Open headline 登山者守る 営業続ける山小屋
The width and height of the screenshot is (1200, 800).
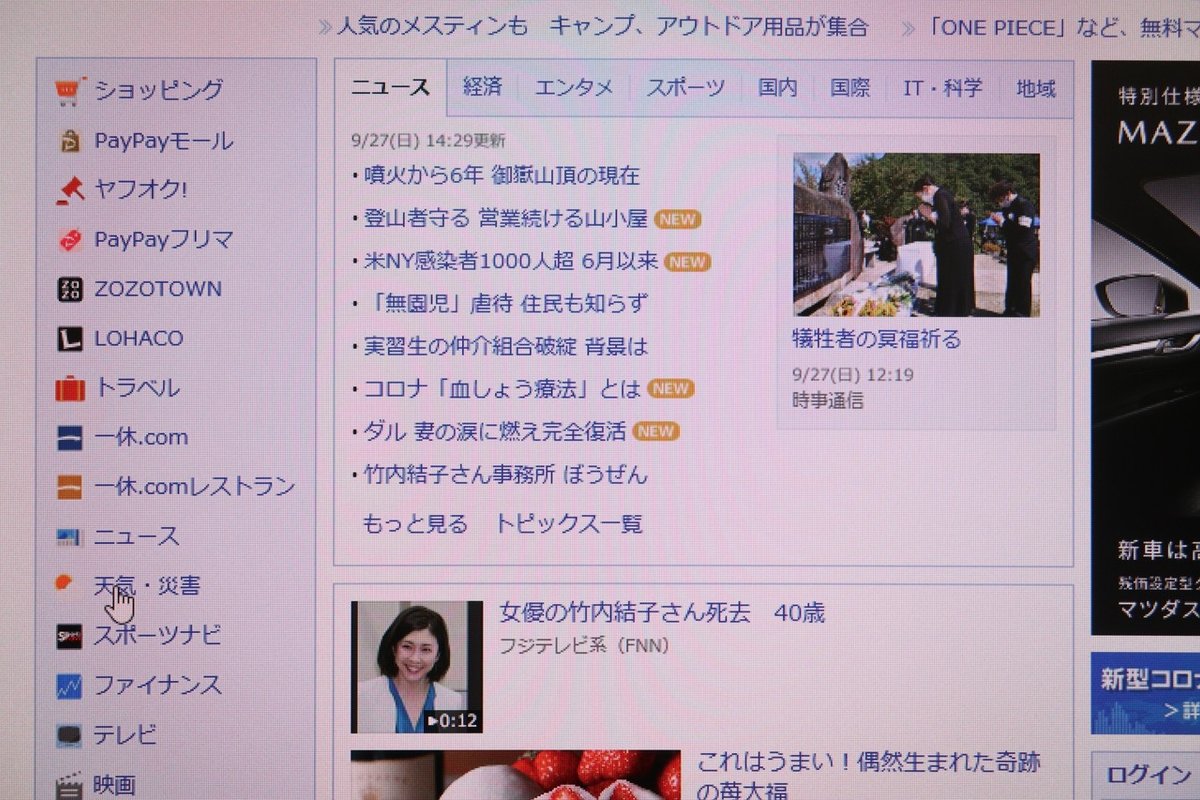point(506,219)
